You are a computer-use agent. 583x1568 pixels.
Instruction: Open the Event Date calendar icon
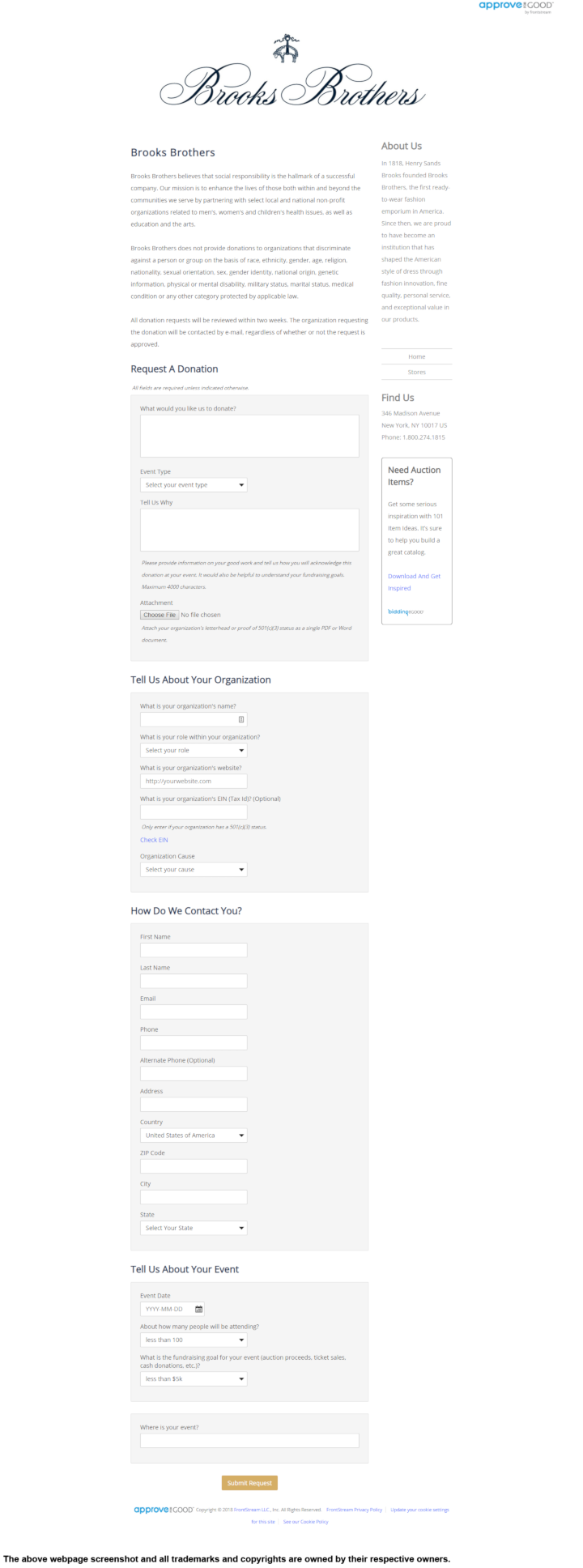click(x=199, y=1309)
